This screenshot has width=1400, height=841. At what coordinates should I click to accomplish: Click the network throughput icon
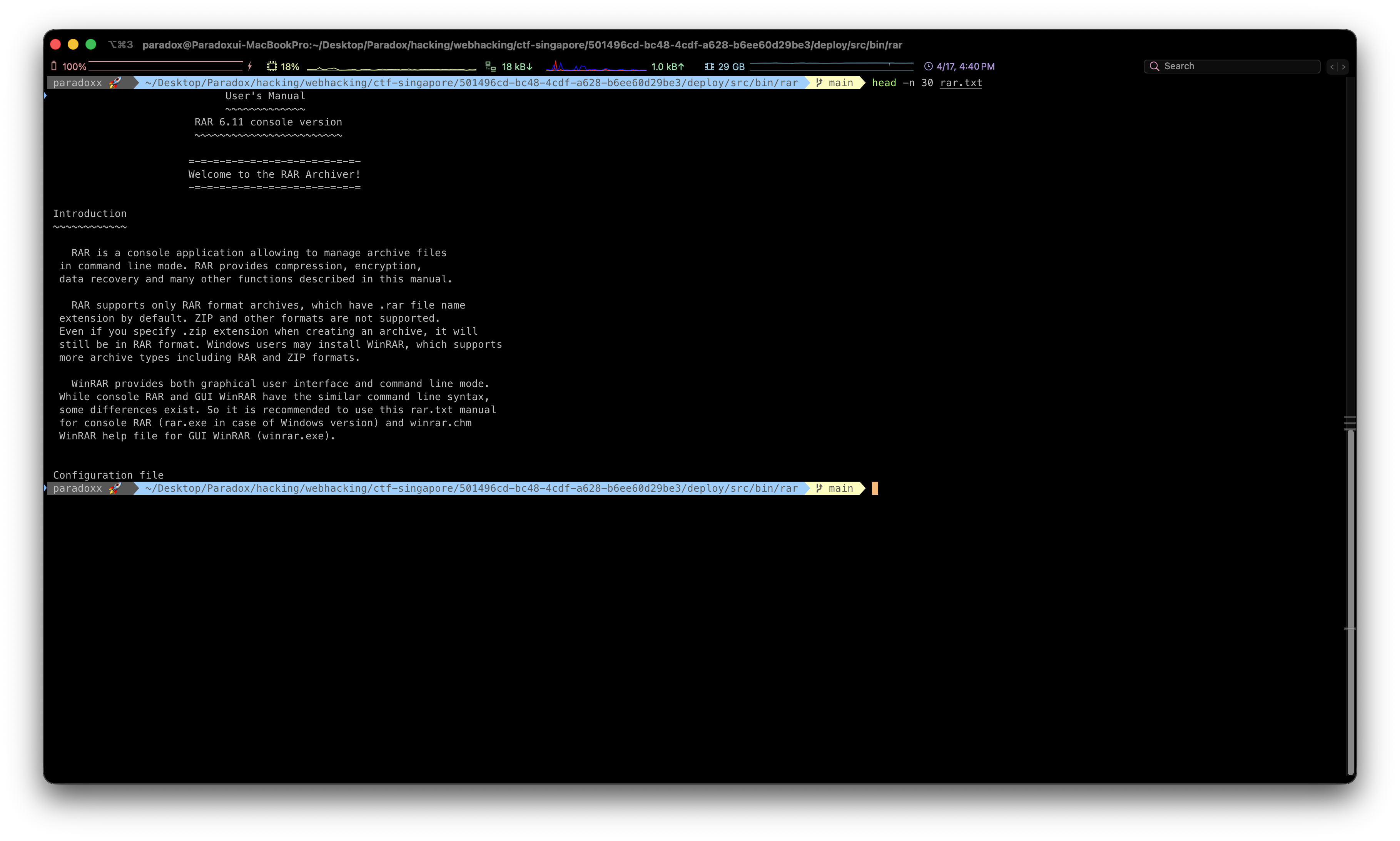pyautogui.click(x=490, y=66)
